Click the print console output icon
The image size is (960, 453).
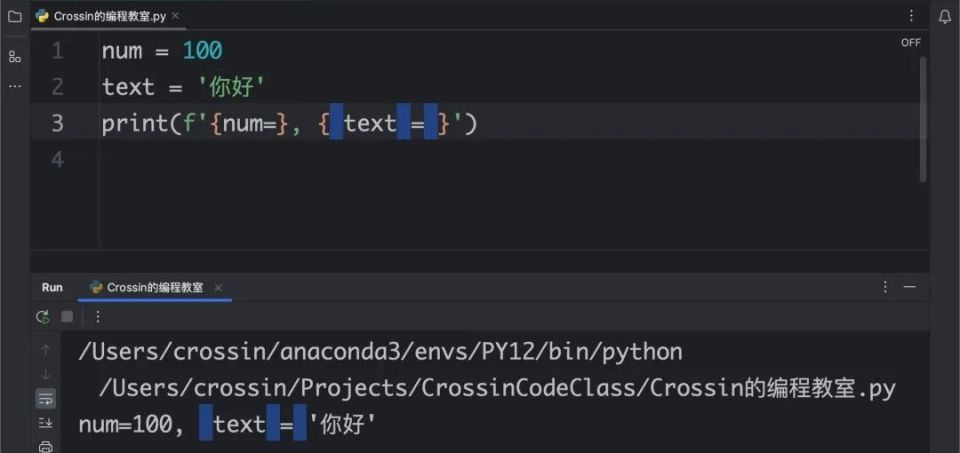coord(45,446)
